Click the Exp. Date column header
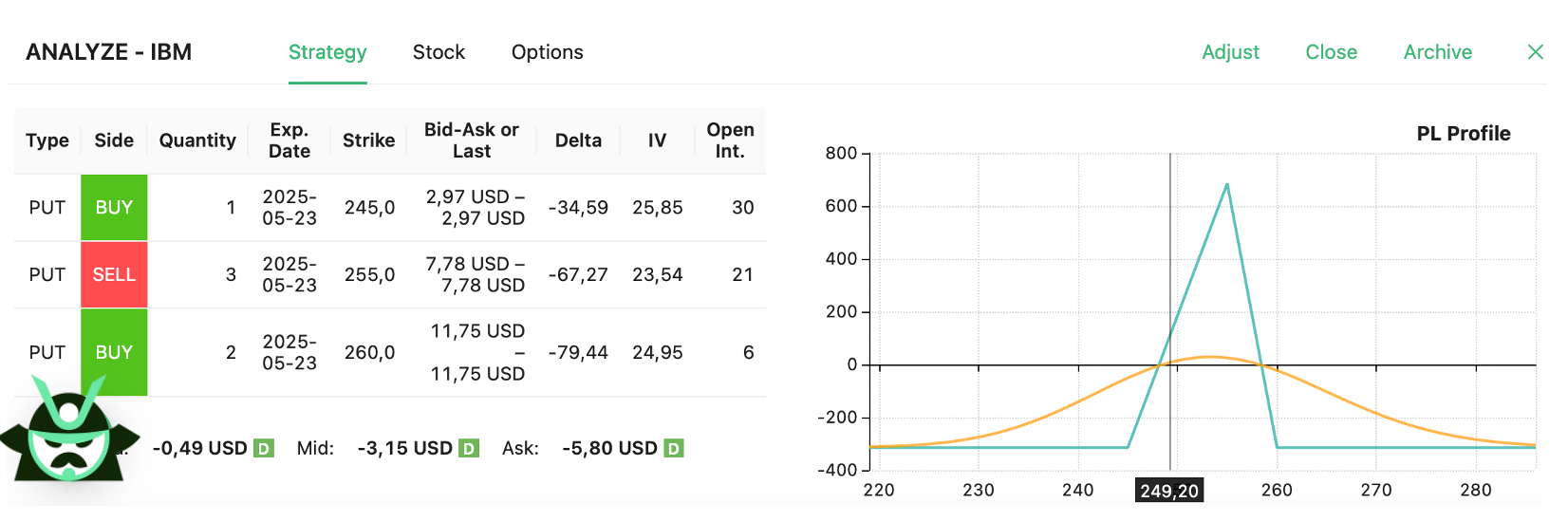Viewport: 1568px width, 522px height. coord(289,140)
